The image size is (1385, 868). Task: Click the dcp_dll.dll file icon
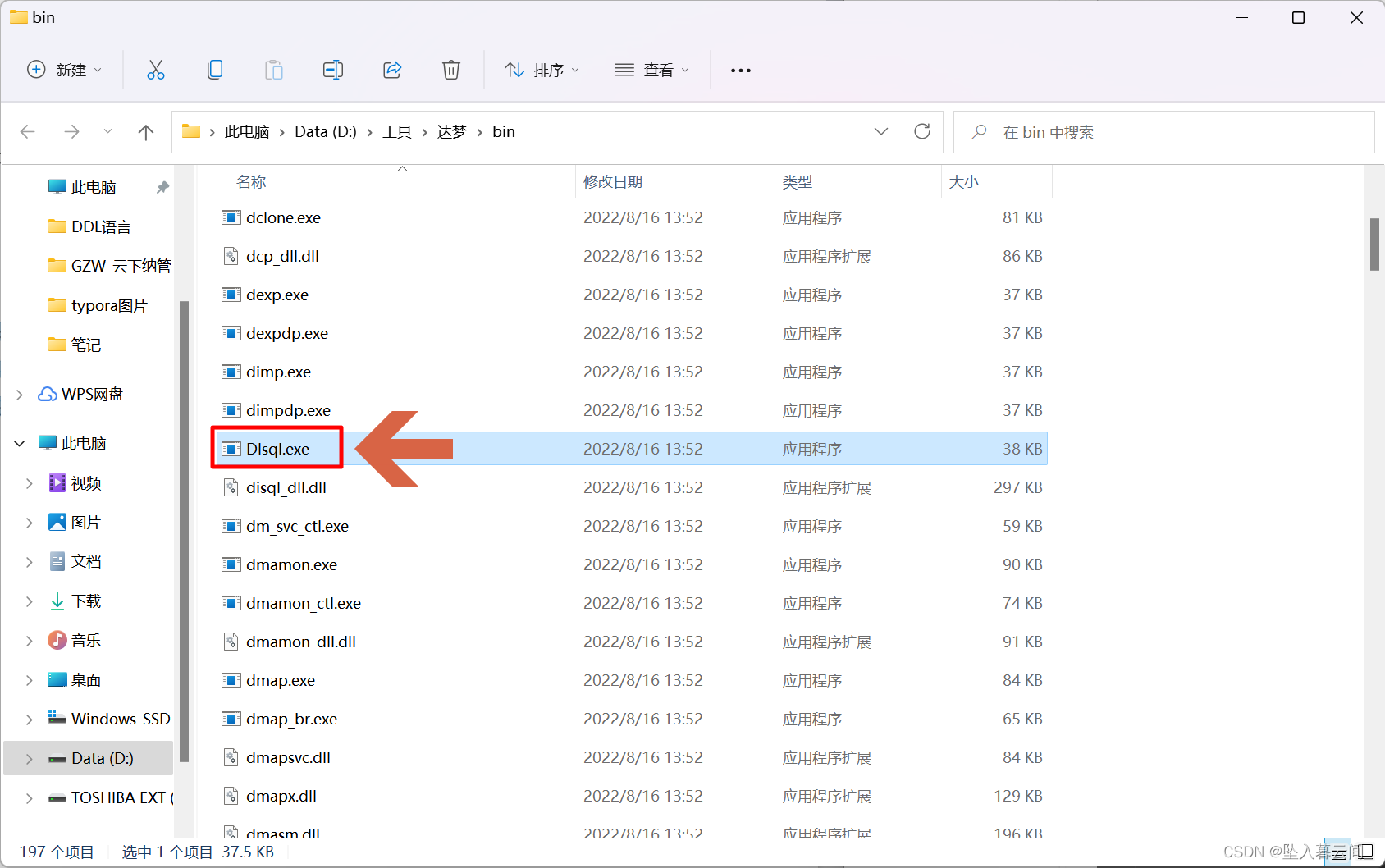(x=231, y=256)
